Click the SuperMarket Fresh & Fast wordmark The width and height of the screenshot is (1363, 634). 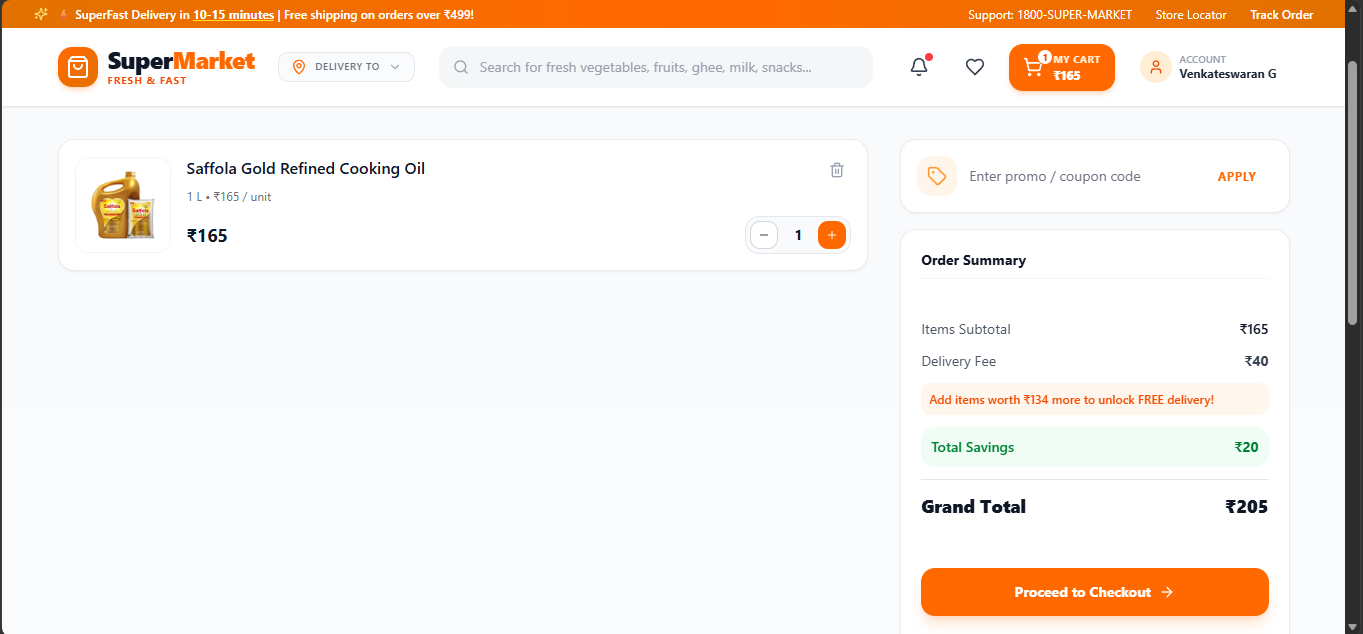click(181, 67)
